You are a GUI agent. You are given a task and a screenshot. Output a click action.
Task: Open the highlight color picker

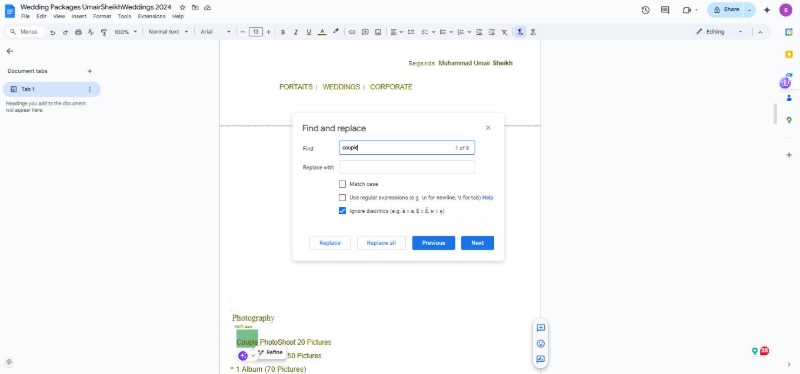(335, 32)
